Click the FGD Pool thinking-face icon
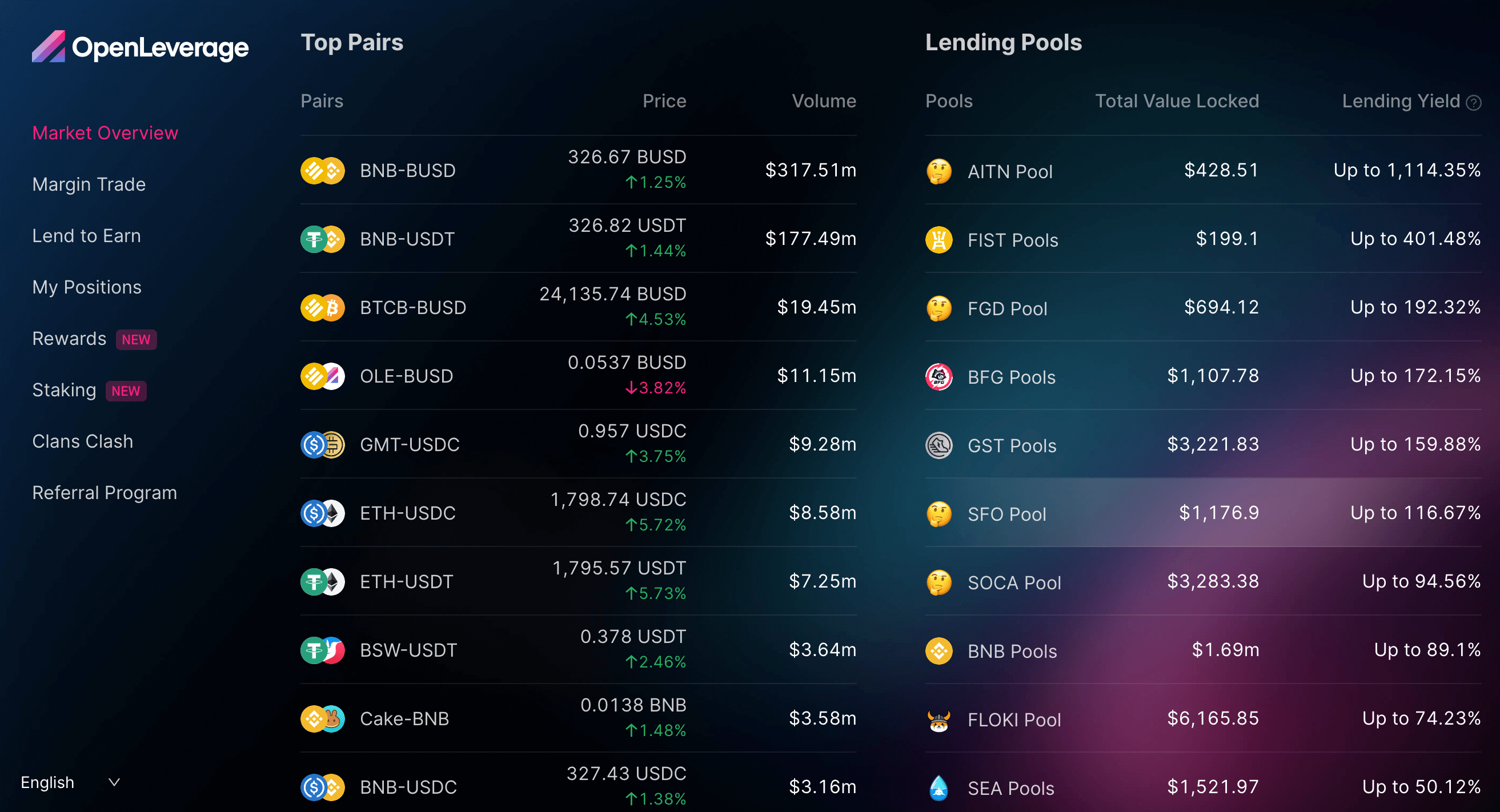 click(x=938, y=308)
